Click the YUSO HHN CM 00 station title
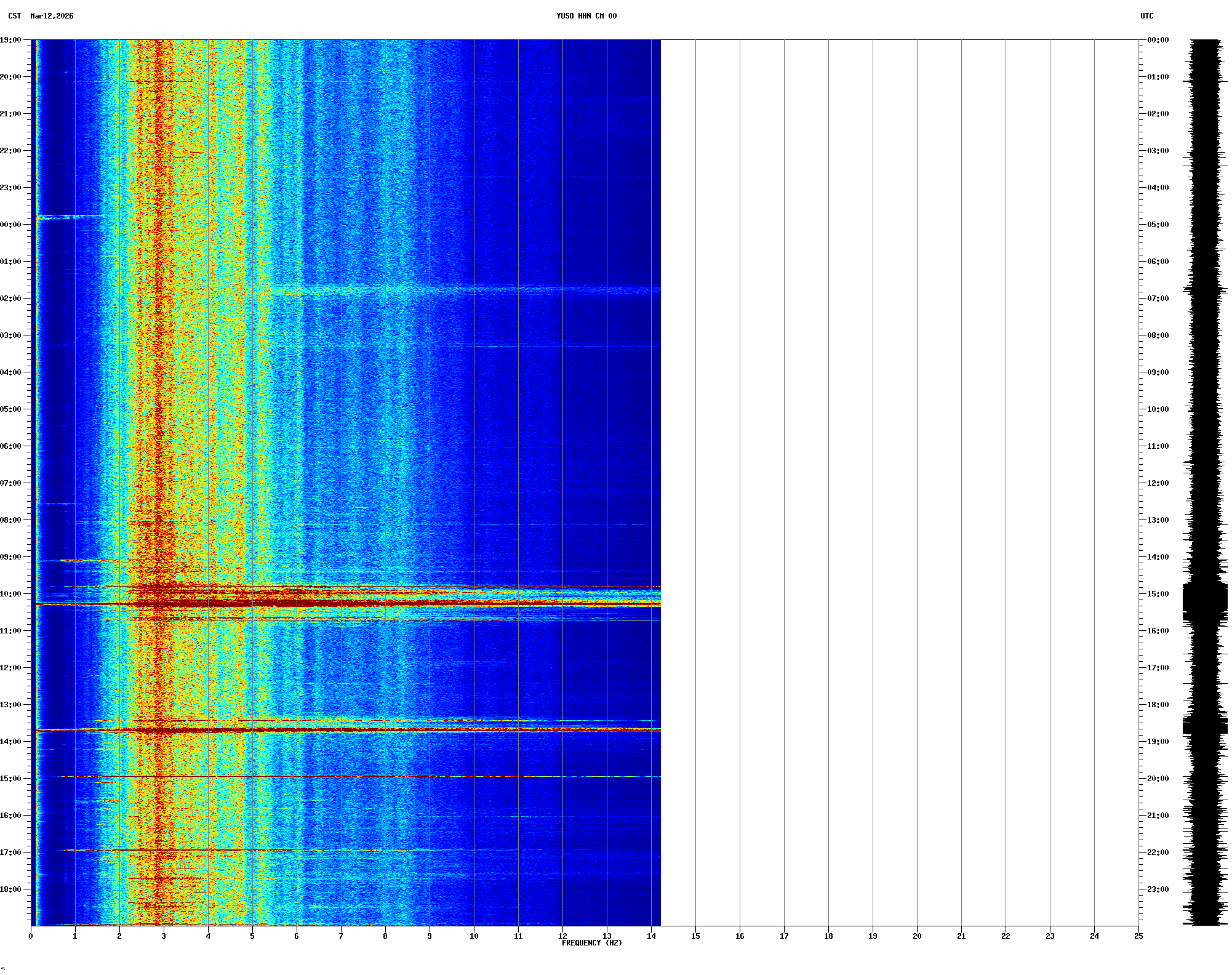 (586, 16)
